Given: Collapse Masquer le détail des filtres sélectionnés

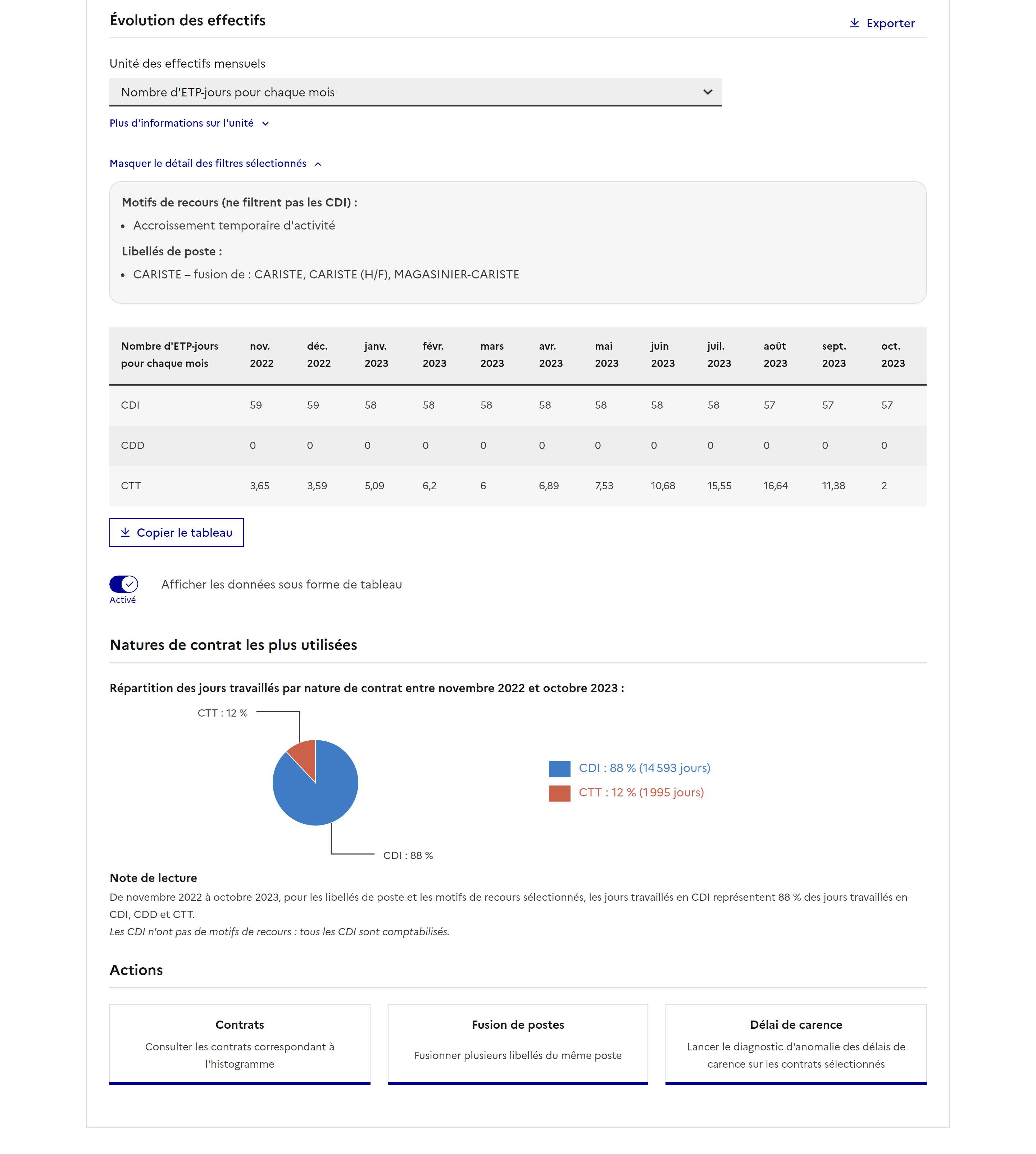Looking at the screenshot, I should coord(208,164).
